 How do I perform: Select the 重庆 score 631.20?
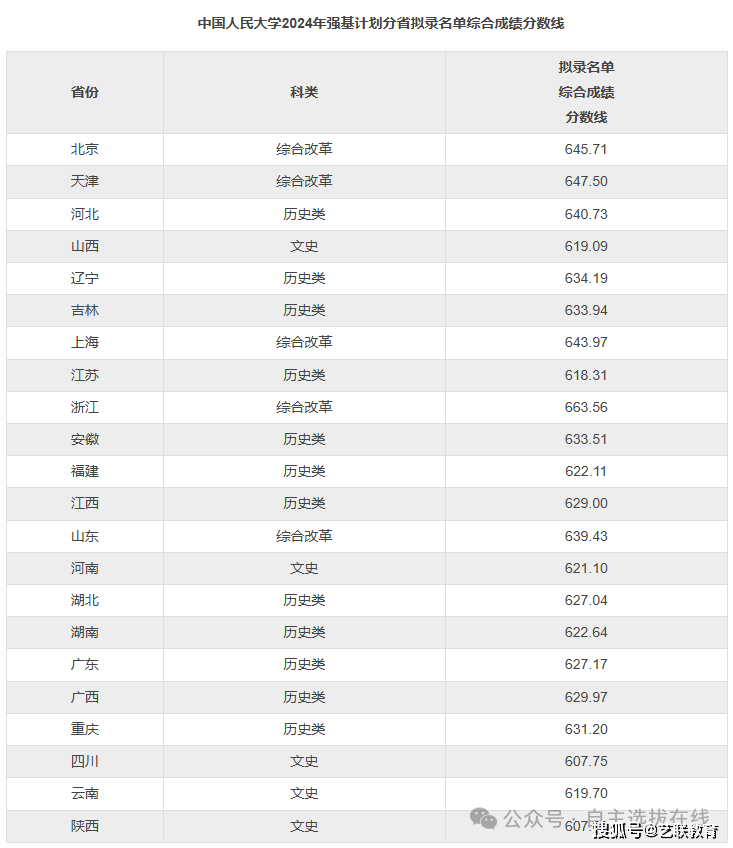tap(586, 729)
